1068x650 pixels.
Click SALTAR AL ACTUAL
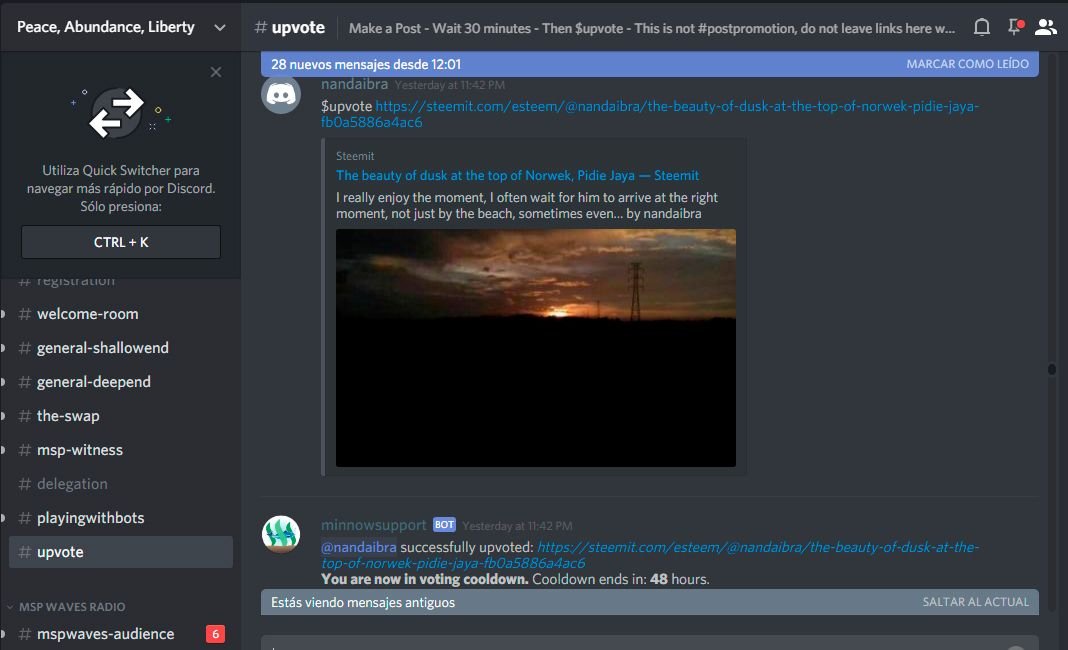pos(975,602)
